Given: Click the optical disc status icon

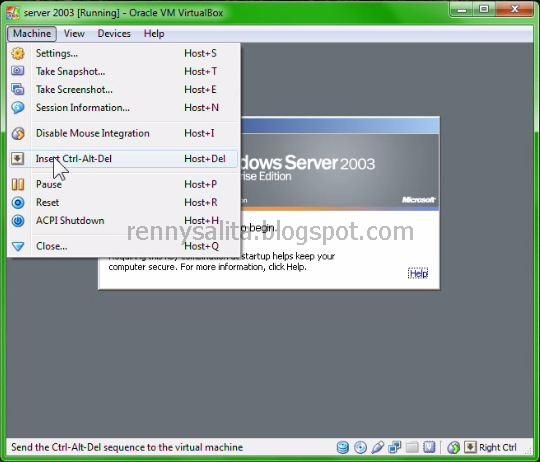Looking at the screenshot, I should click(x=360, y=448).
